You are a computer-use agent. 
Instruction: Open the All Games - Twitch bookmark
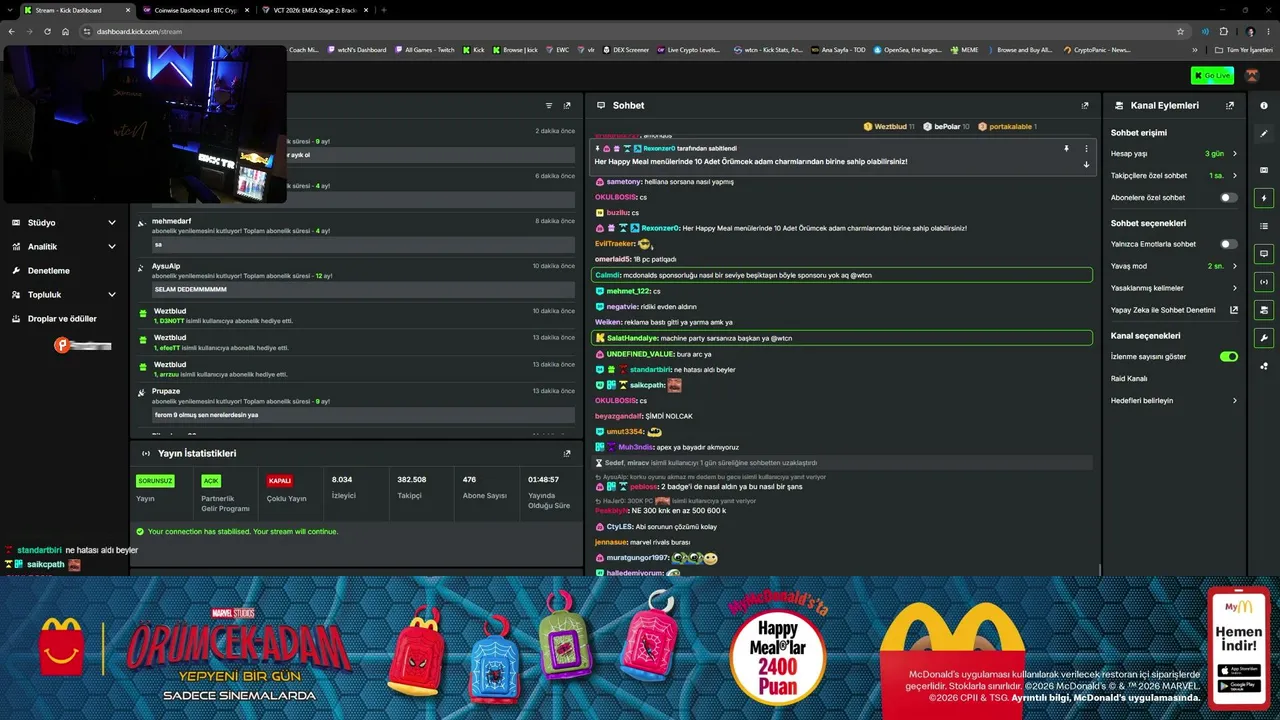click(424, 49)
